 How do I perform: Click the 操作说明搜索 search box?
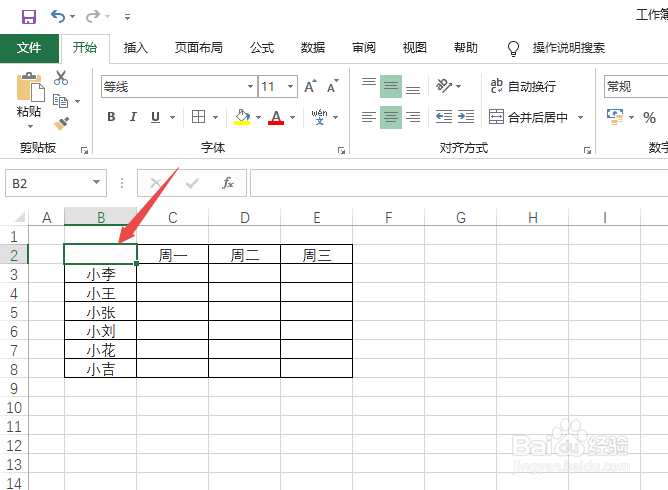point(568,48)
